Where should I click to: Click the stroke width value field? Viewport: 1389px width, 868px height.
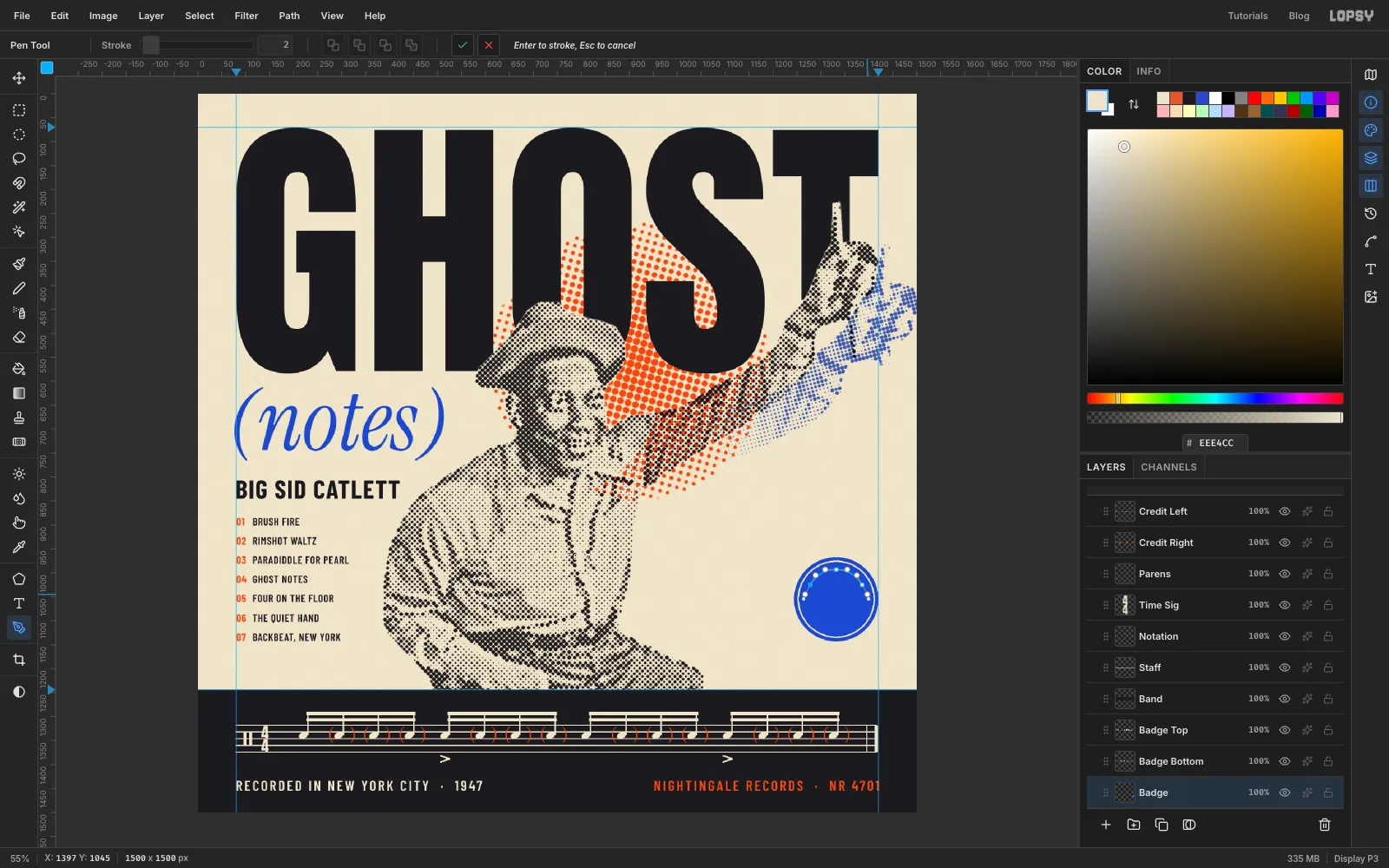(275, 45)
